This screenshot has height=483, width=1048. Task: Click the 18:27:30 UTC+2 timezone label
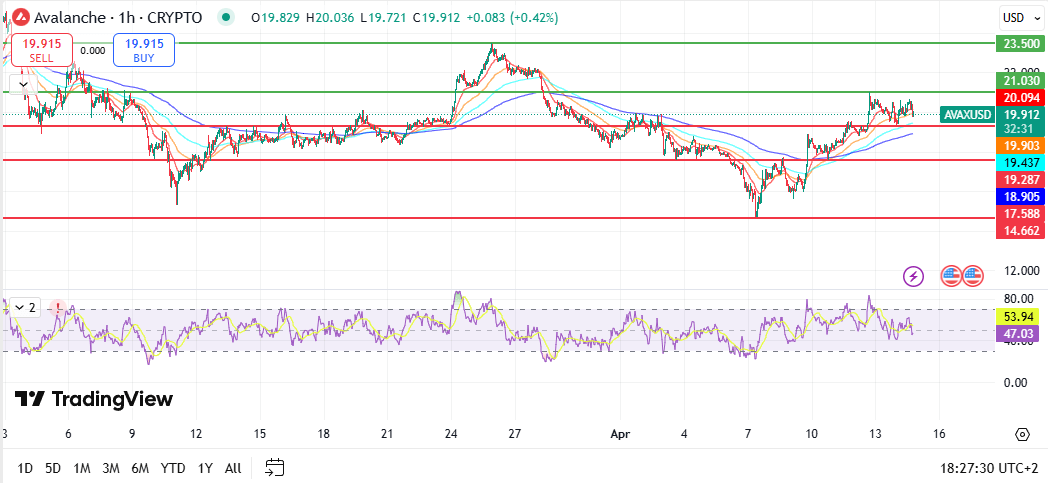[x=988, y=467]
